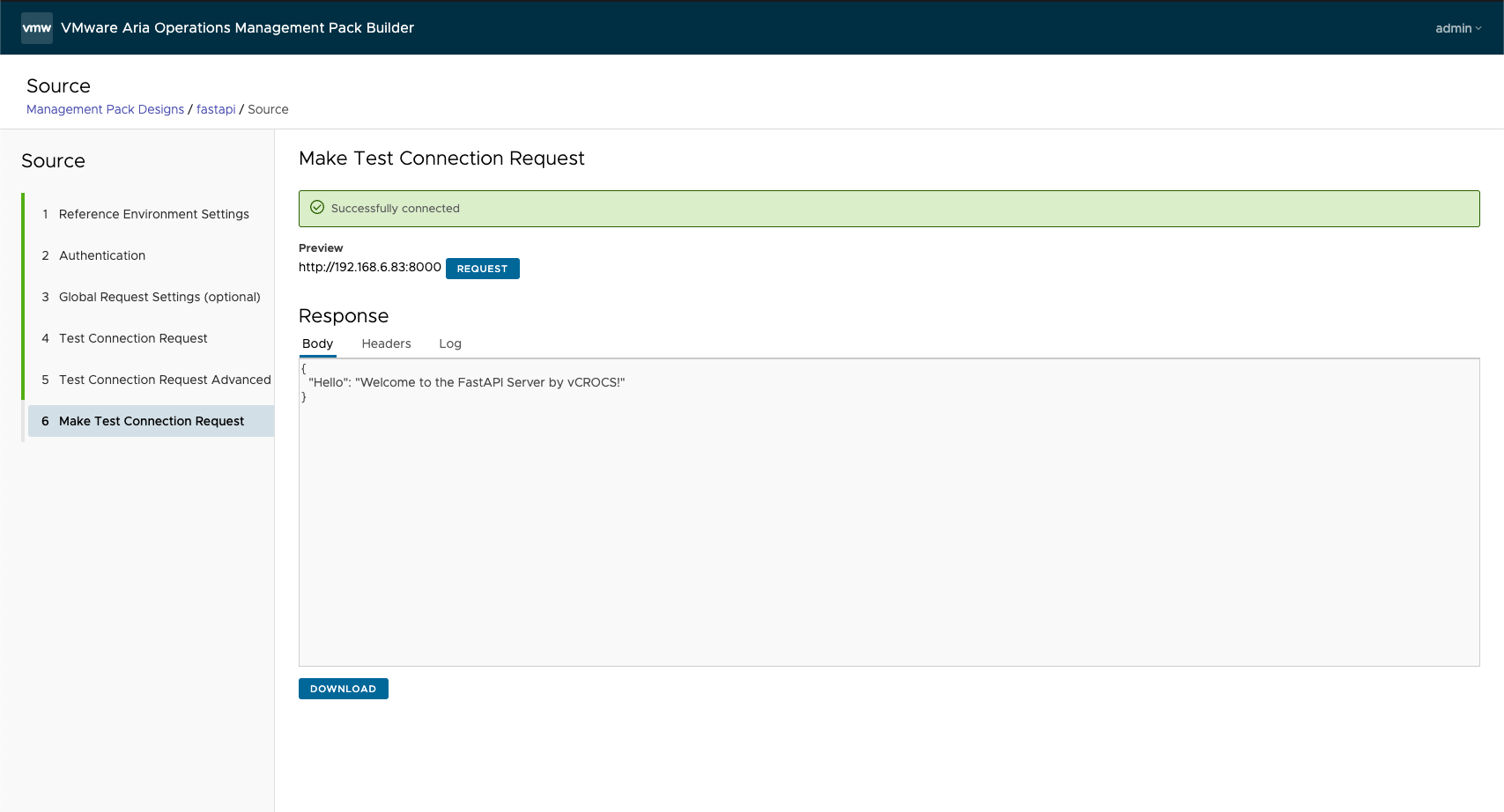This screenshot has height=812, width=1504.
Task: Open Test Connection Request Advanced step
Action: click(x=165, y=380)
